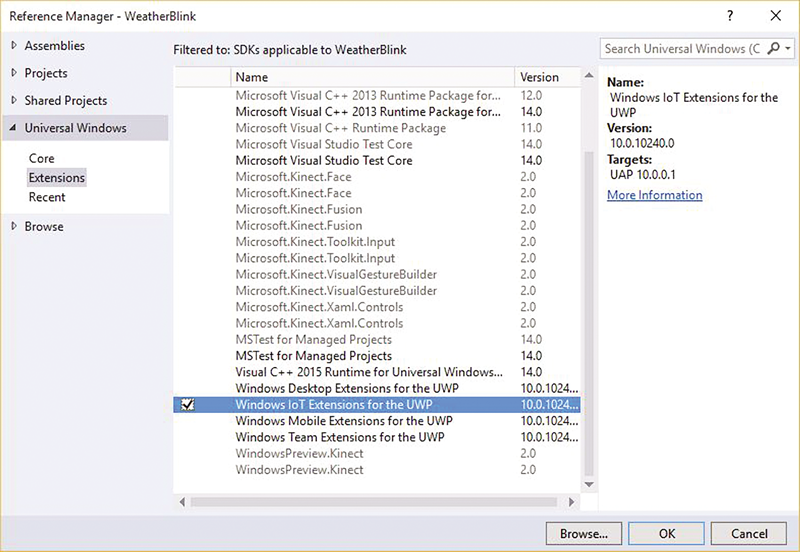The width and height of the screenshot is (800, 552).
Task: Open the More Information link
Action: point(655,195)
